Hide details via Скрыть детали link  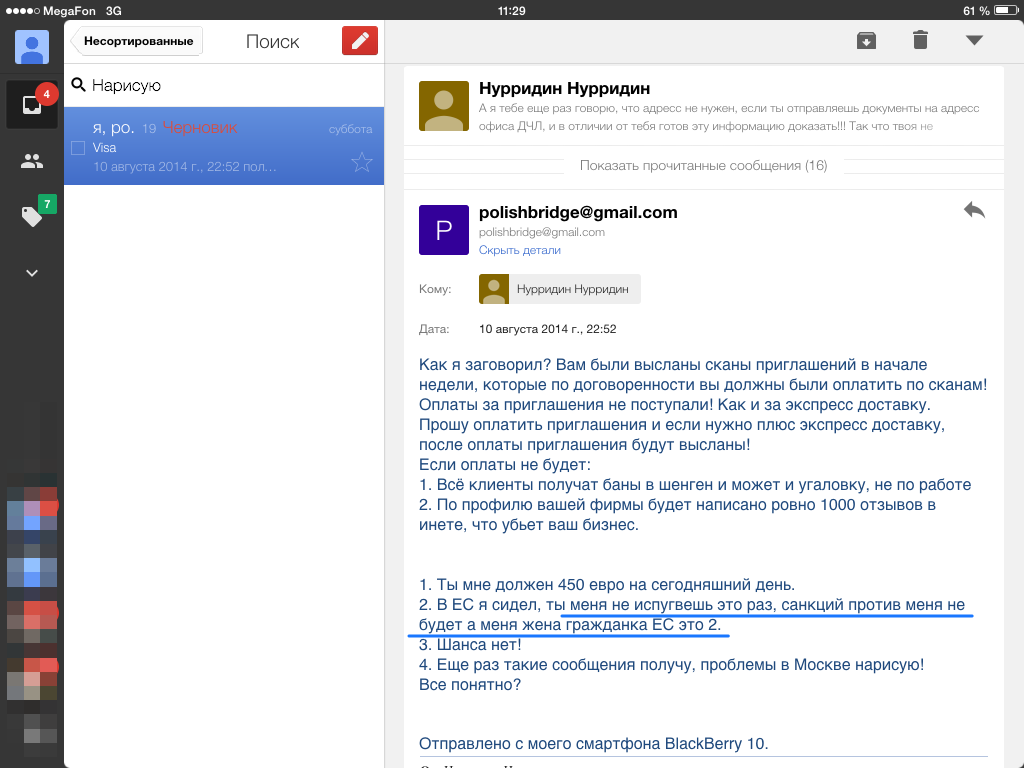[519, 250]
